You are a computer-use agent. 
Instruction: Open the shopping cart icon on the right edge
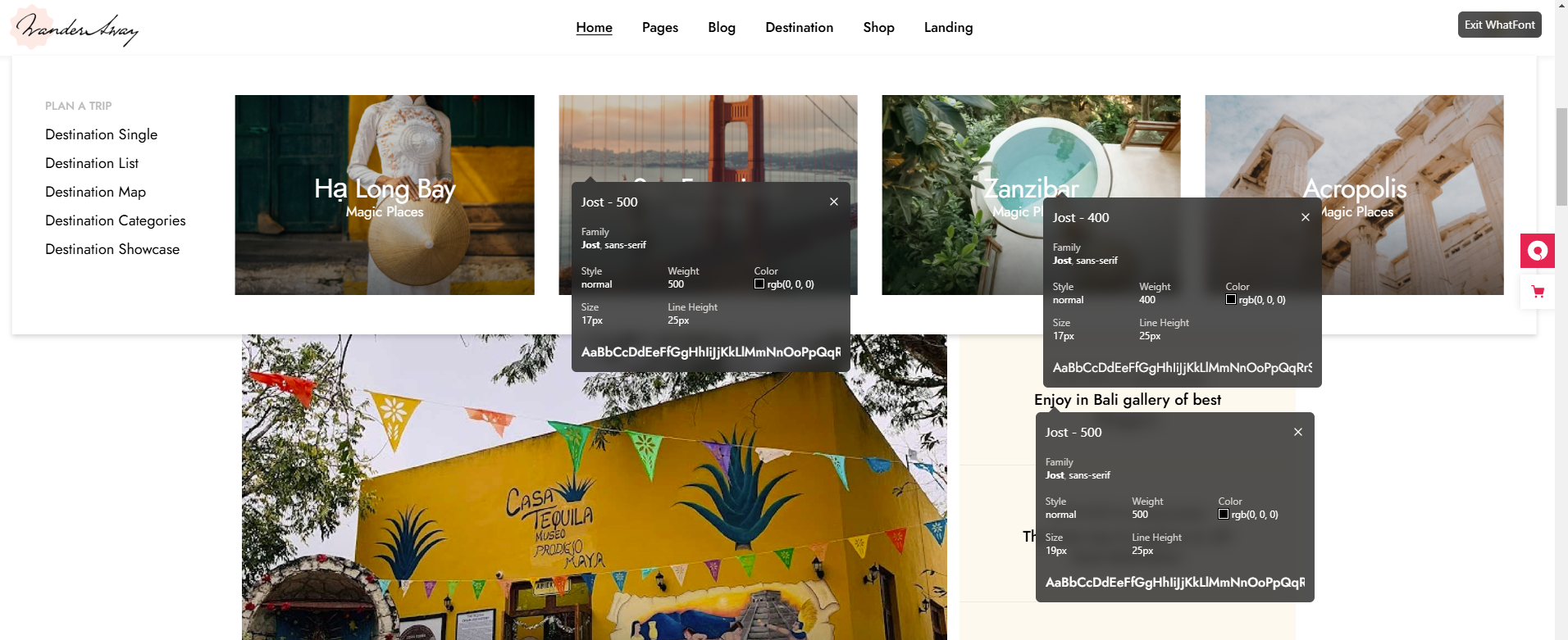pyautogui.click(x=1538, y=292)
